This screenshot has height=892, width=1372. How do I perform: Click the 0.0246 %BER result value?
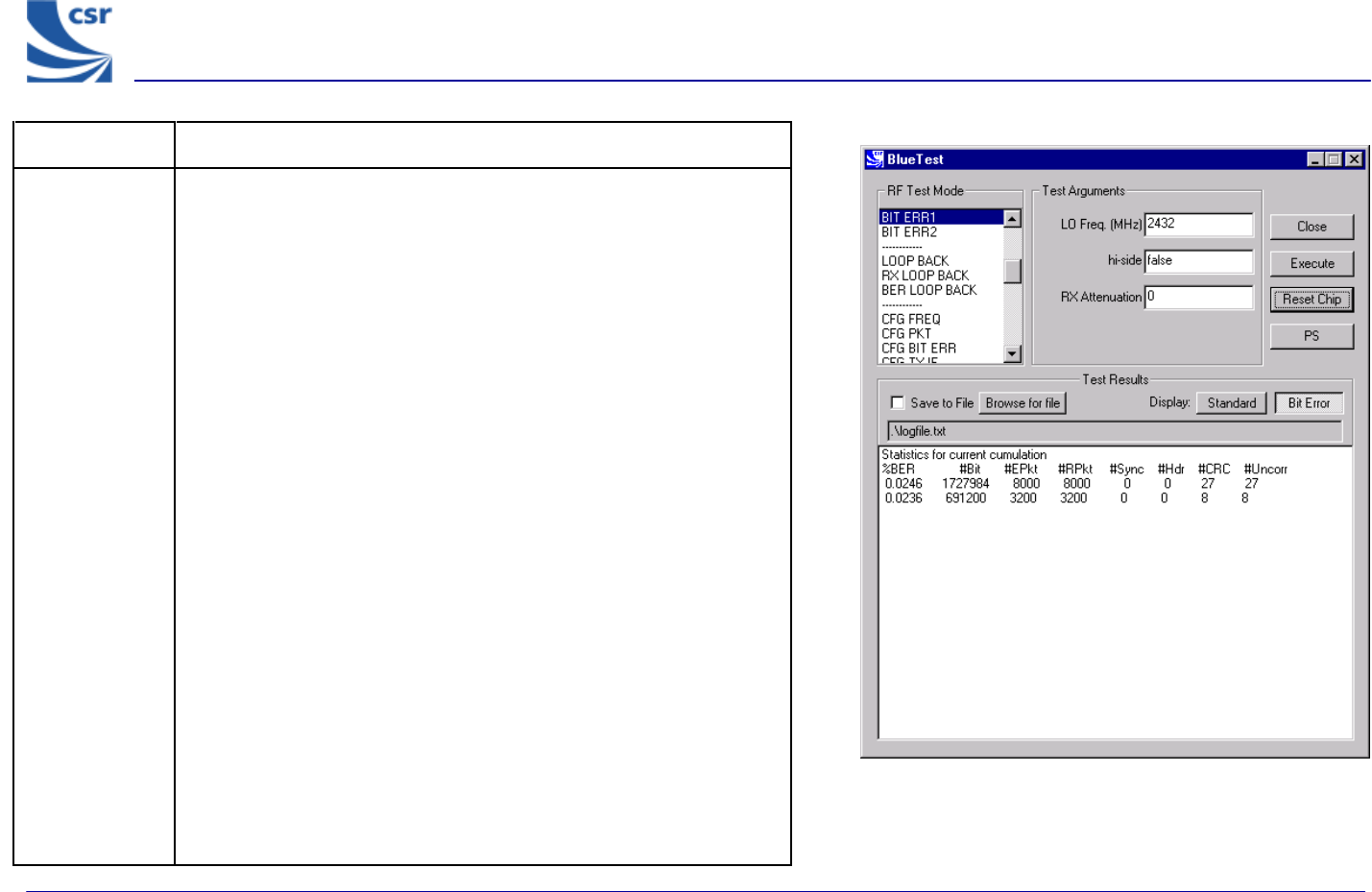[x=903, y=484]
